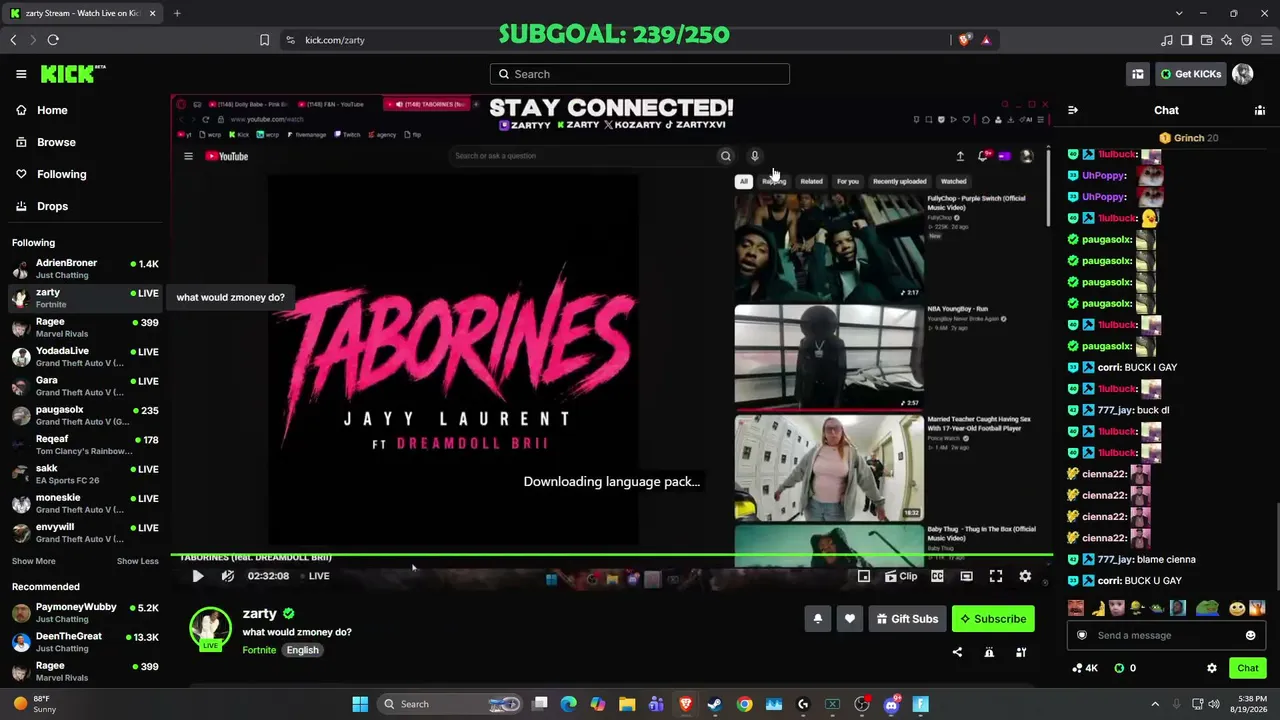1280x720 pixels.
Task: Open the Windows Start menu
Action: click(360, 704)
